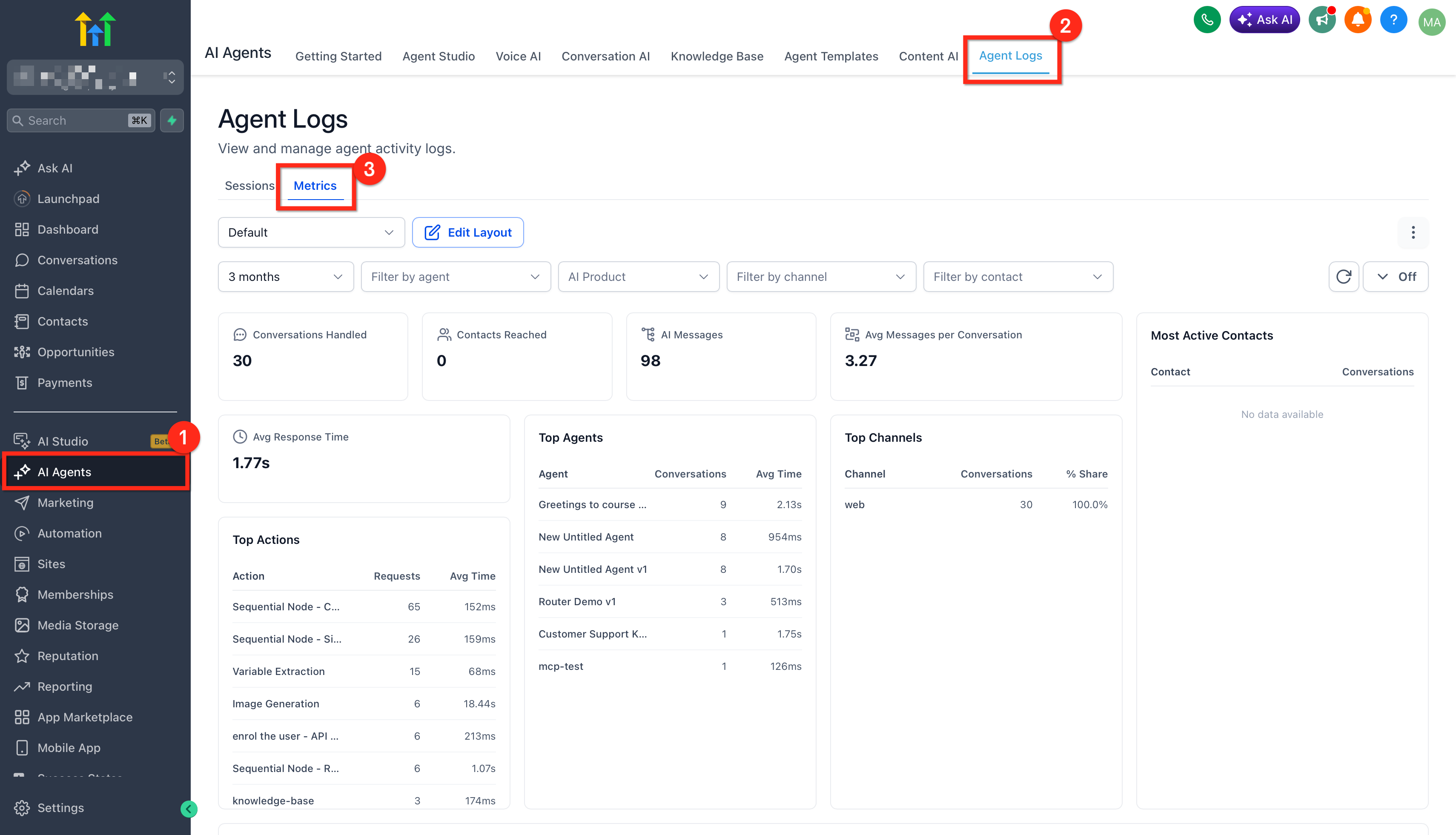
Task: Open the three-dot more options menu
Action: [1413, 232]
